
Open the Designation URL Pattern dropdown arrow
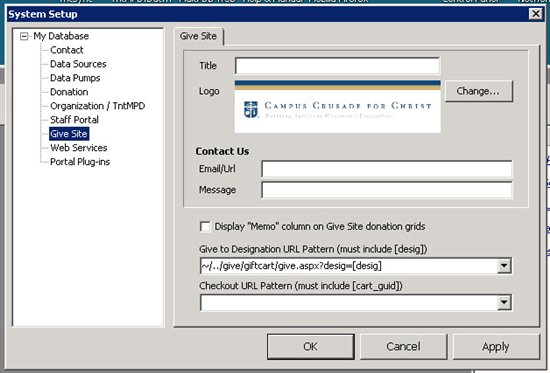pos(504,266)
